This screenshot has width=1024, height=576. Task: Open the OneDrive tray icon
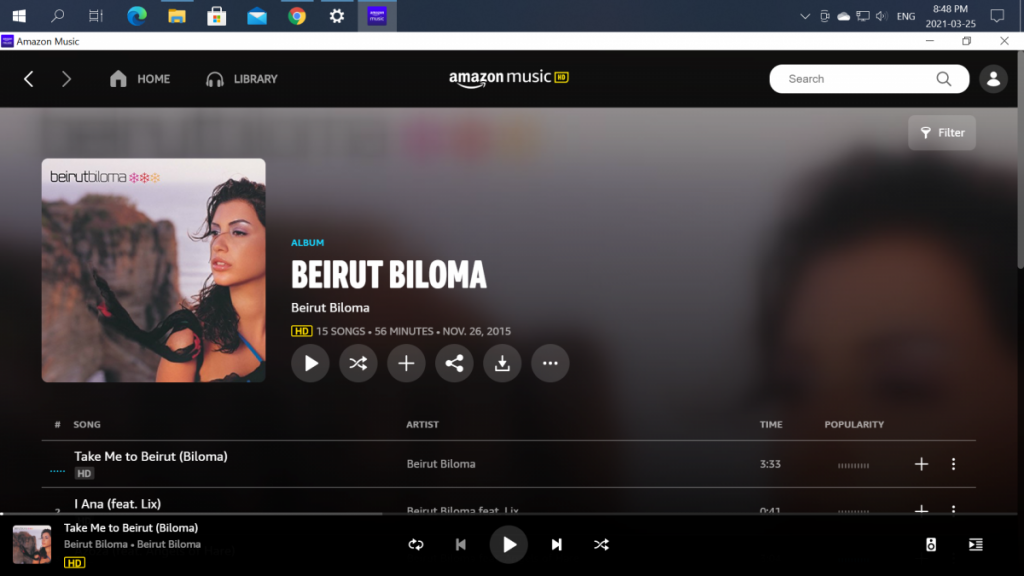(x=844, y=16)
